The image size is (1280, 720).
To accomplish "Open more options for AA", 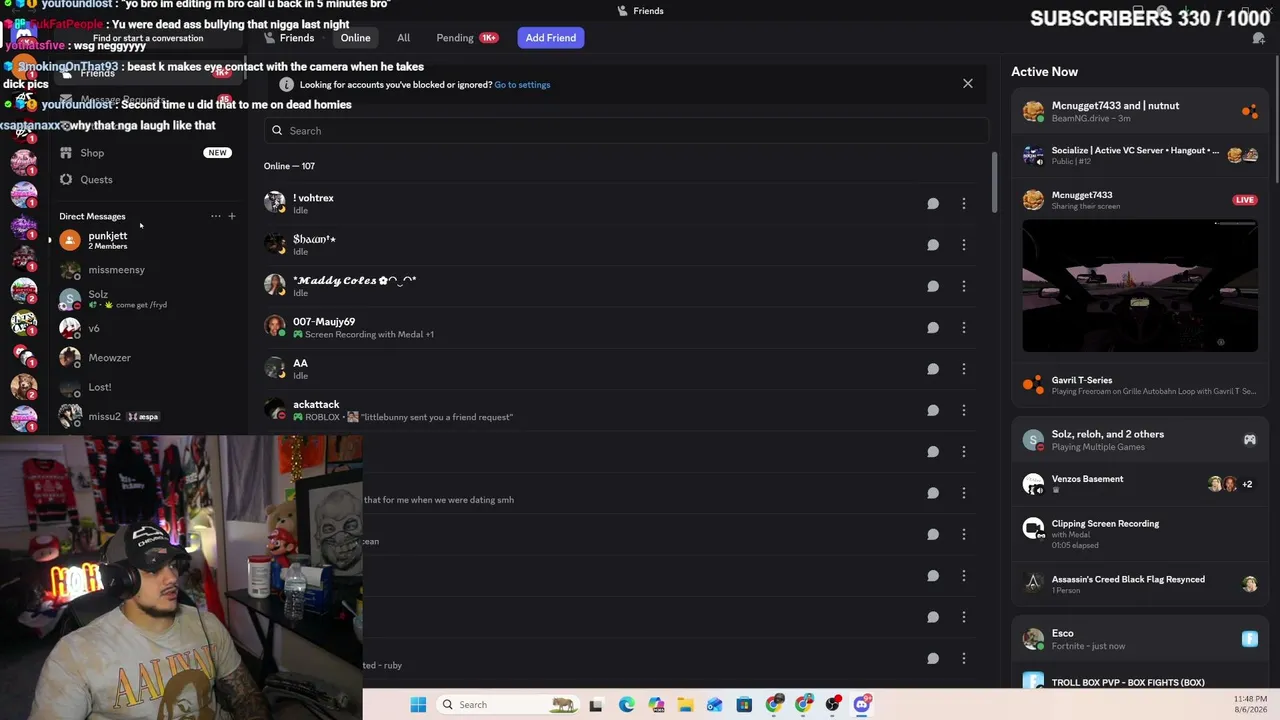I will point(964,369).
